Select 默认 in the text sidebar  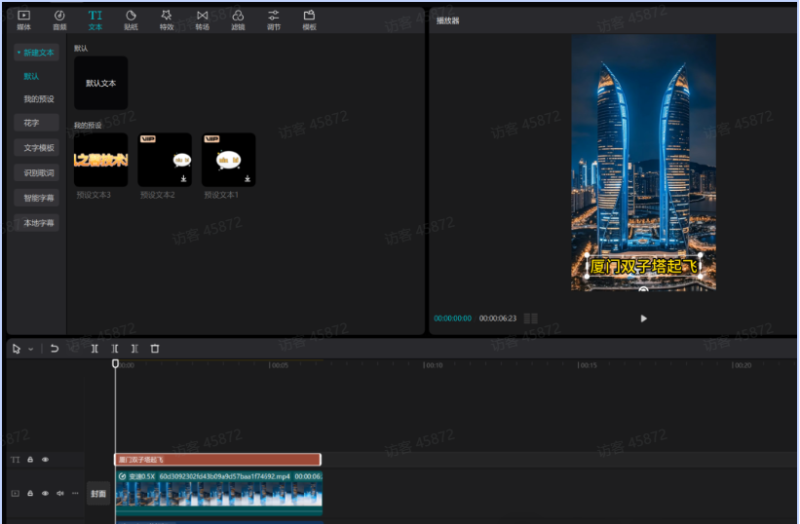(31, 76)
